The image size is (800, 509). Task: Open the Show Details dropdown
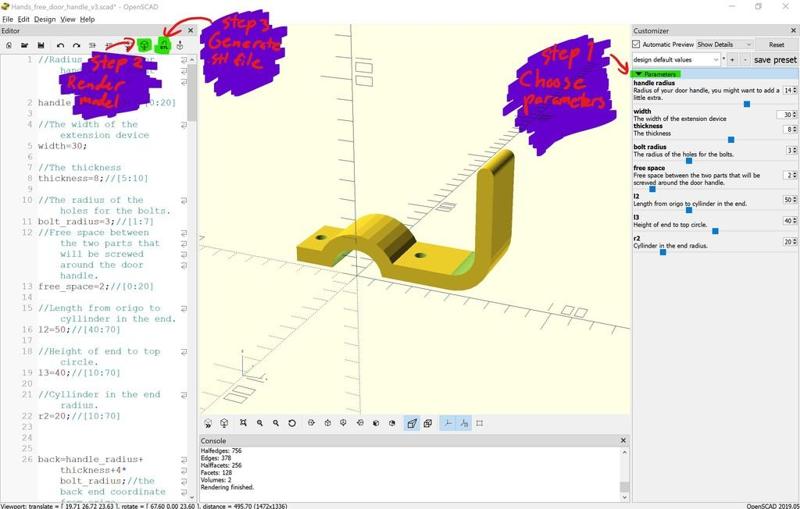[724, 44]
